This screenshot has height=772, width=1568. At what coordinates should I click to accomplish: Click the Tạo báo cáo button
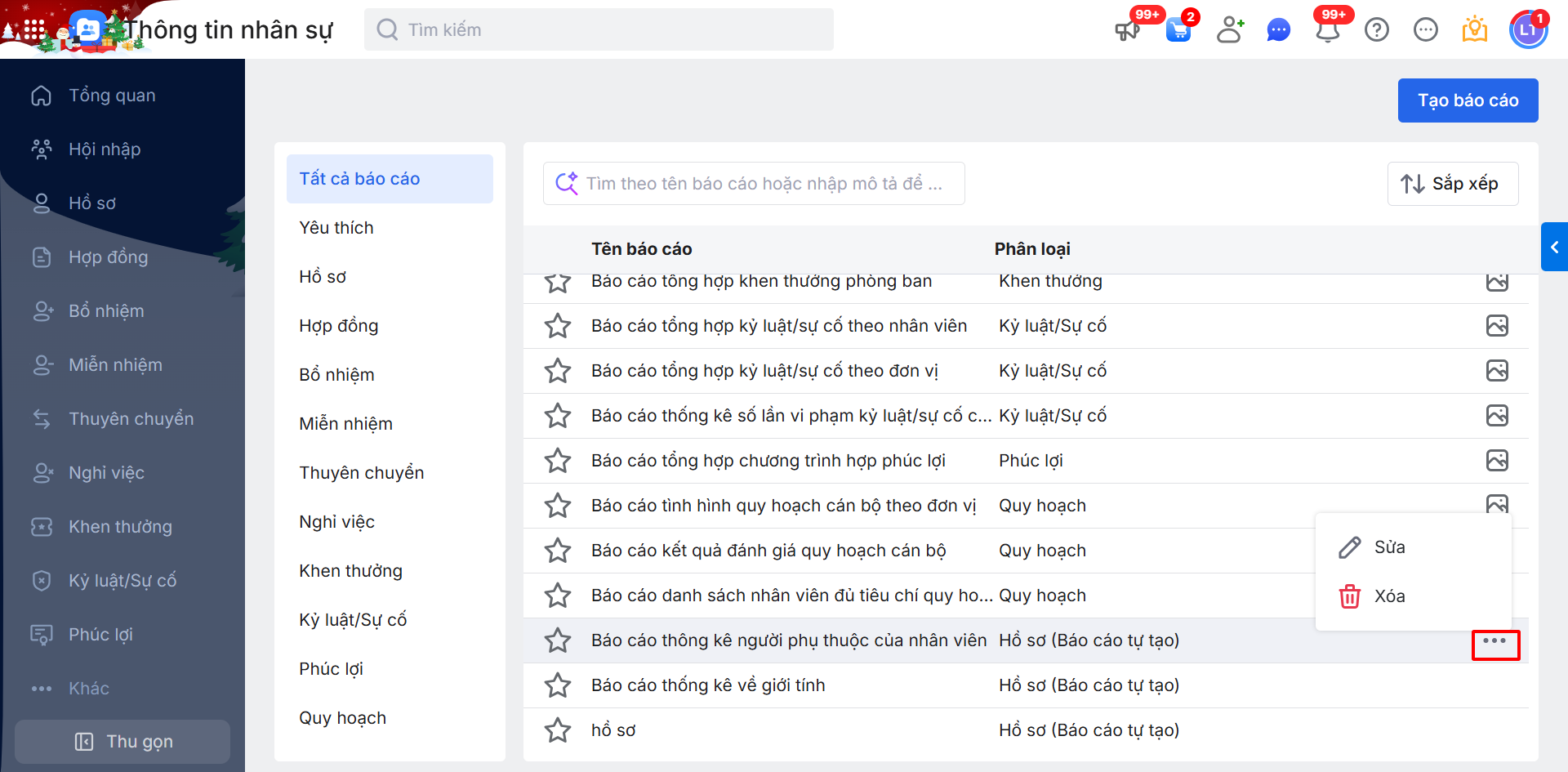(x=1468, y=100)
